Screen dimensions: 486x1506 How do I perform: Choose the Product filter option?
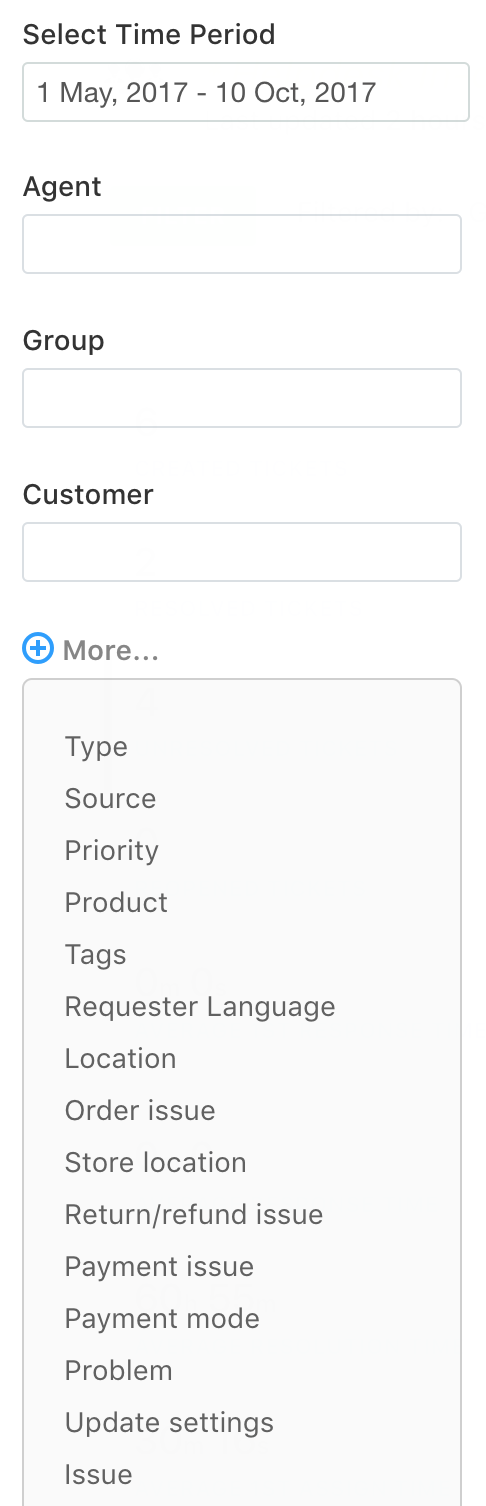click(116, 903)
